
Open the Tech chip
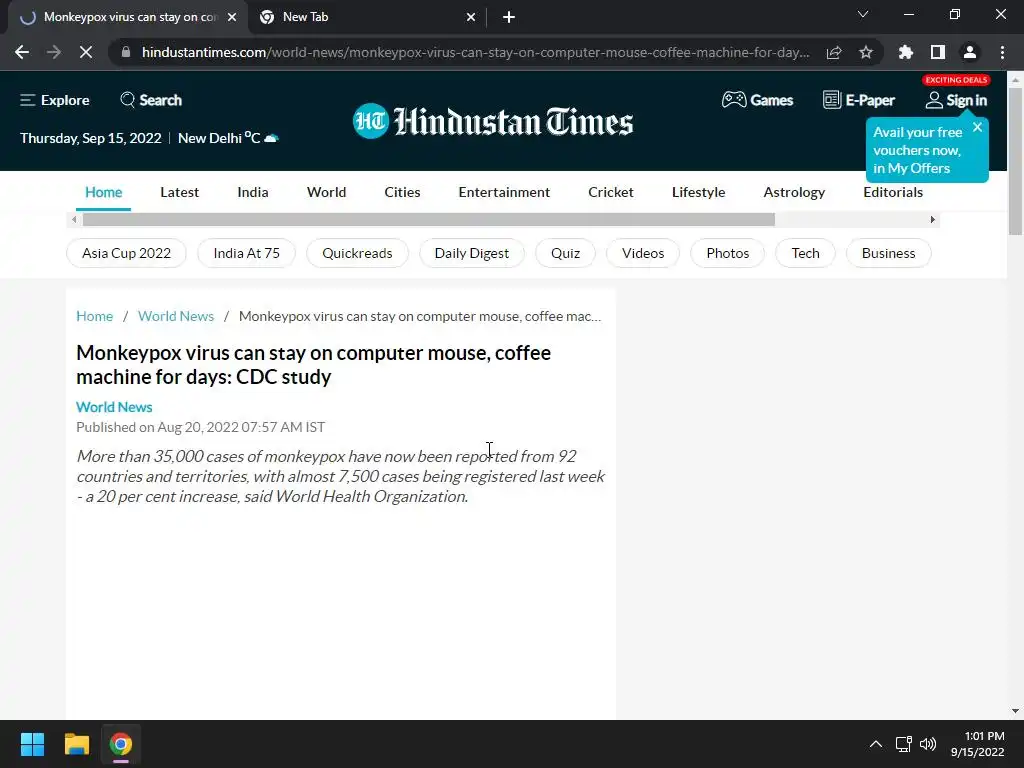tap(805, 253)
